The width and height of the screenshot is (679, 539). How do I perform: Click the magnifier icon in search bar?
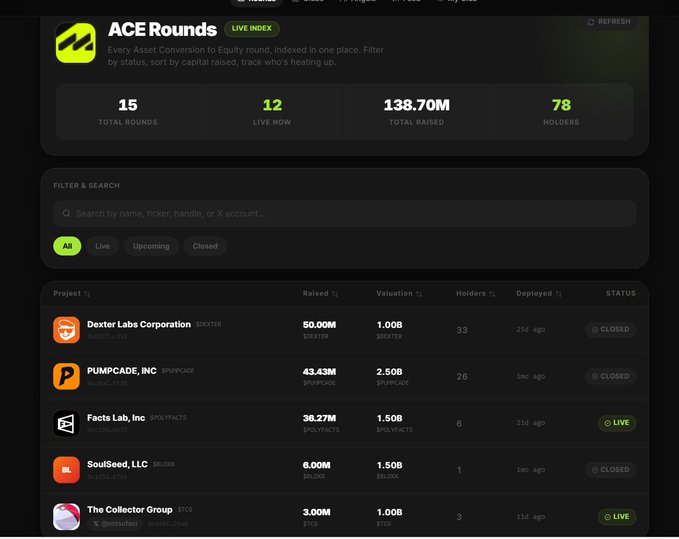click(66, 213)
